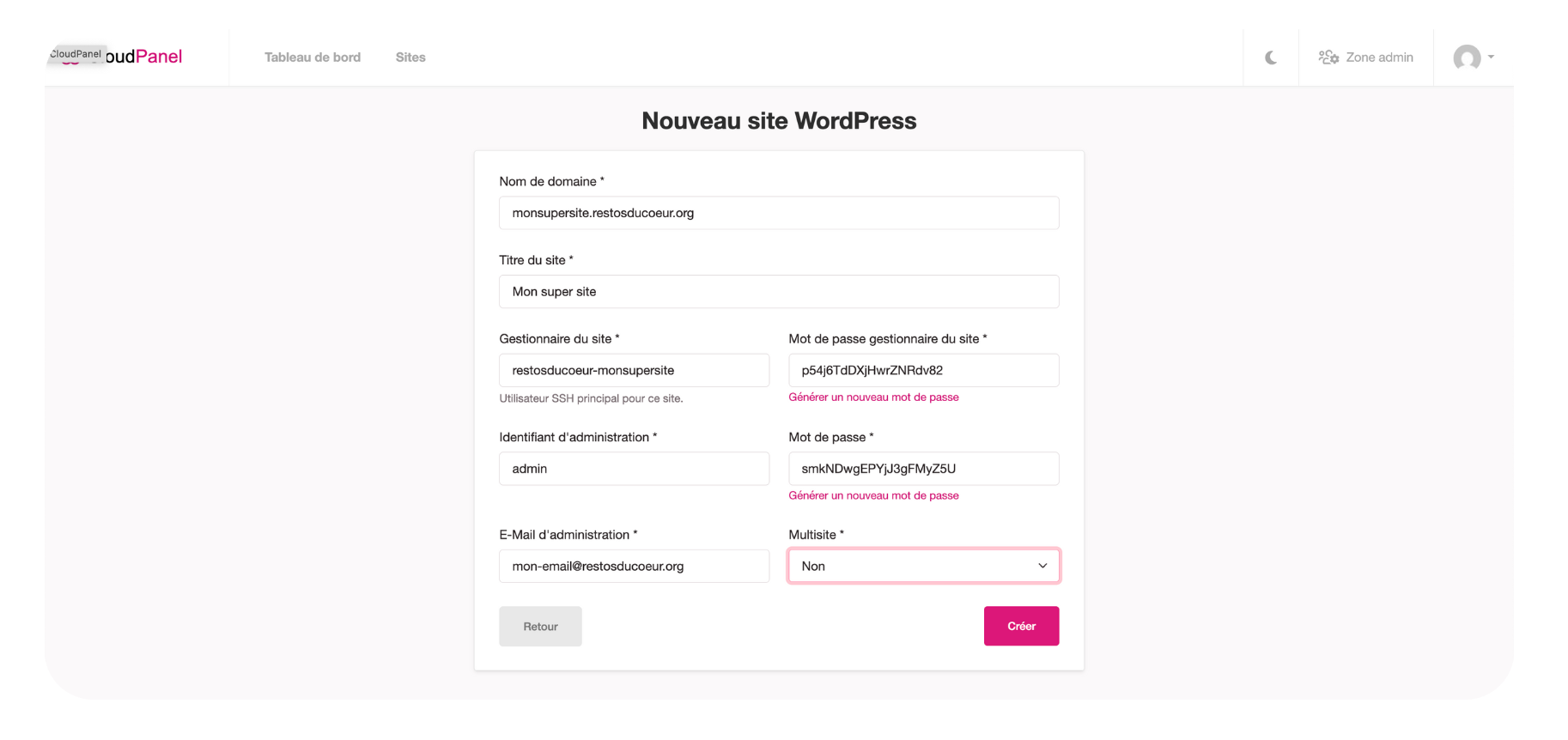Go to Tableau de bord
The image size is (1568, 740).
click(x=313, y=58)
